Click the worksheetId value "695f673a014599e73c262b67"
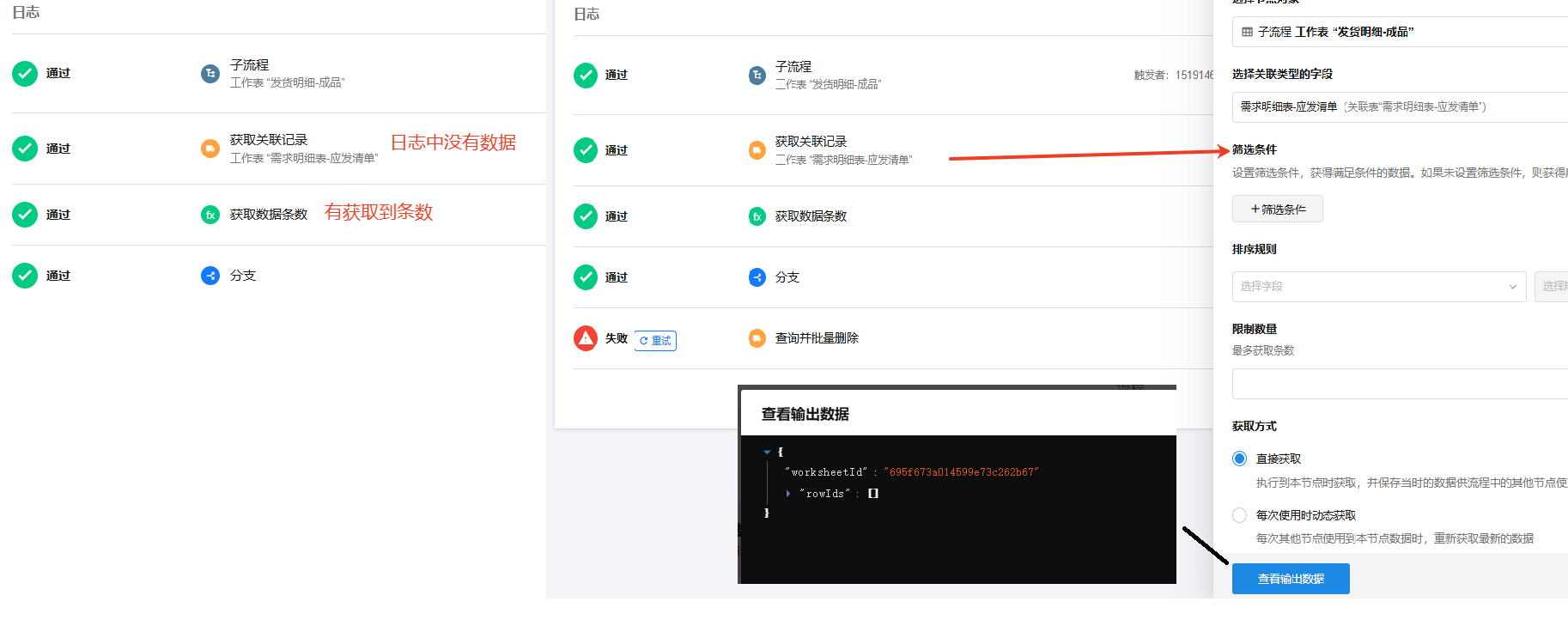Viewport: 1568px width, 638px height. (962, 472)
